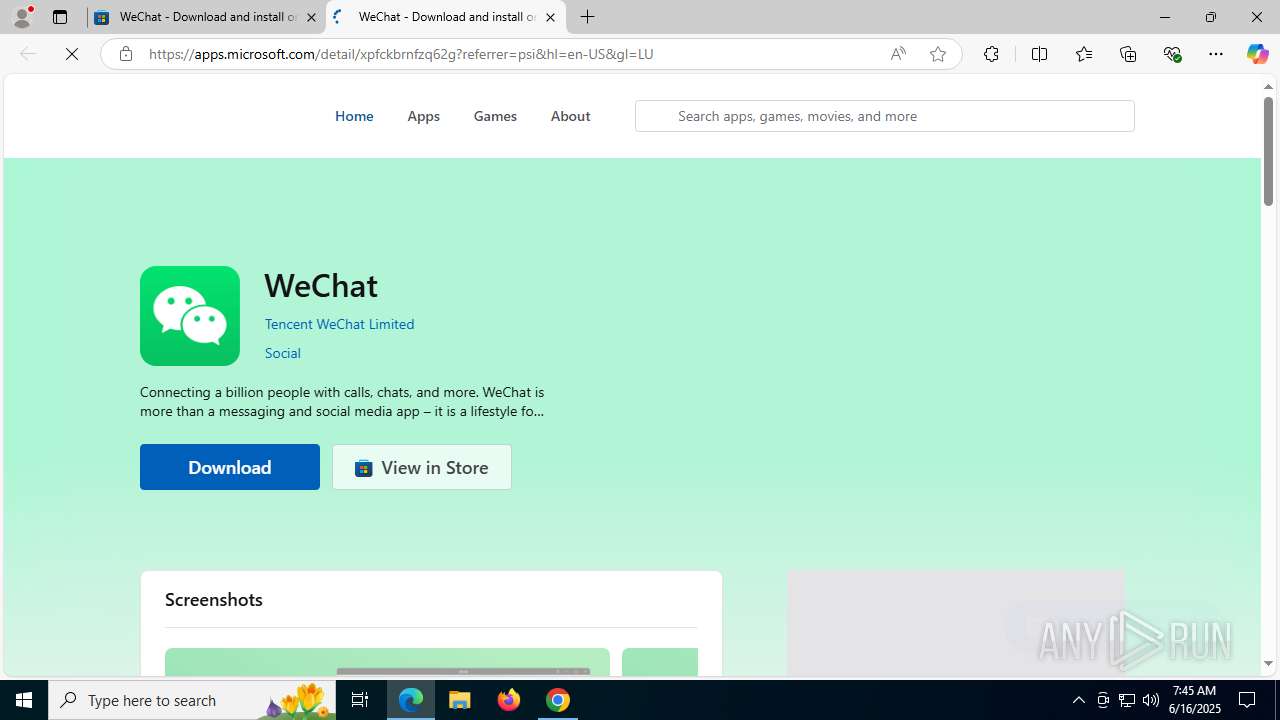
Task: Open the network status tray icon
Action: tap(1127, 700)
